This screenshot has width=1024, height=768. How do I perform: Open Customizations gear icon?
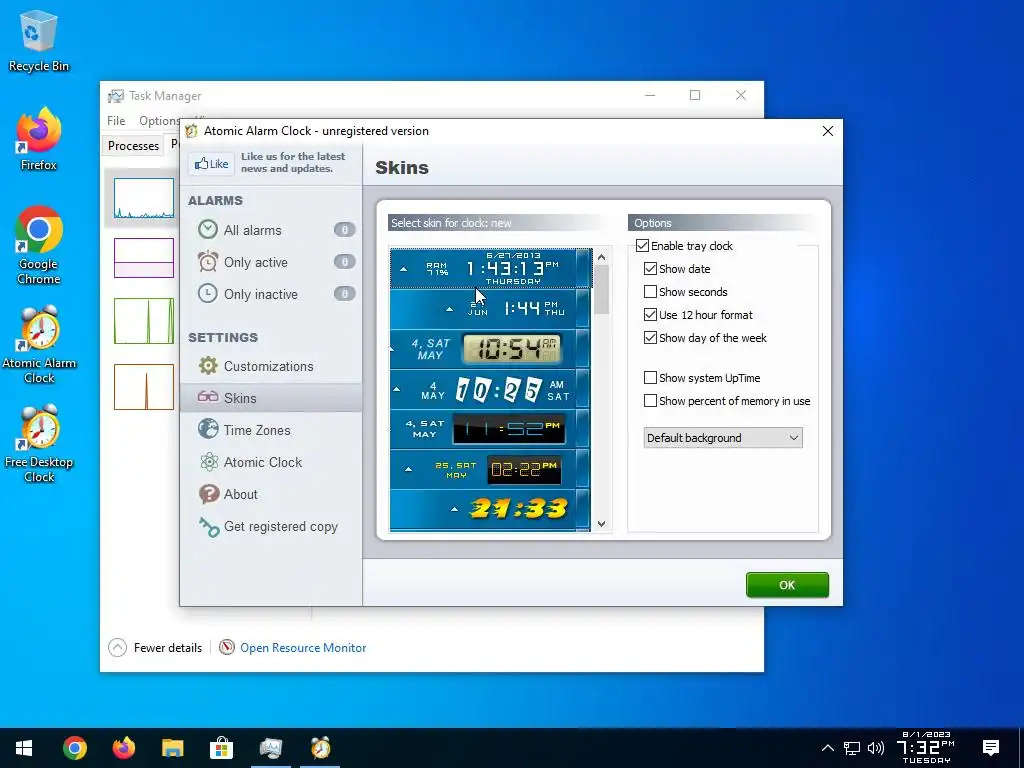(x=208, y=366)
